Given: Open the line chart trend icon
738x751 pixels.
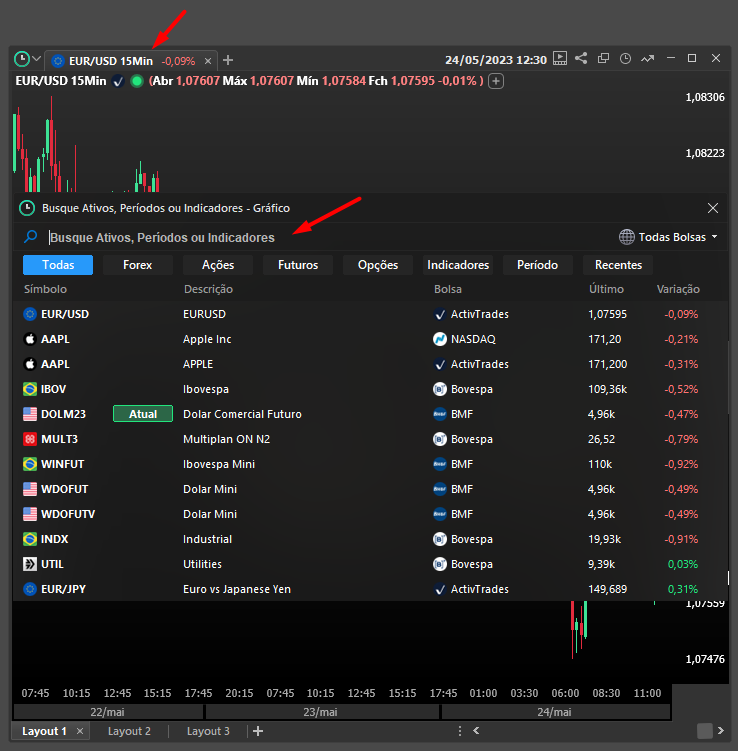Looking at the screenshot, I should coord(648,59).
